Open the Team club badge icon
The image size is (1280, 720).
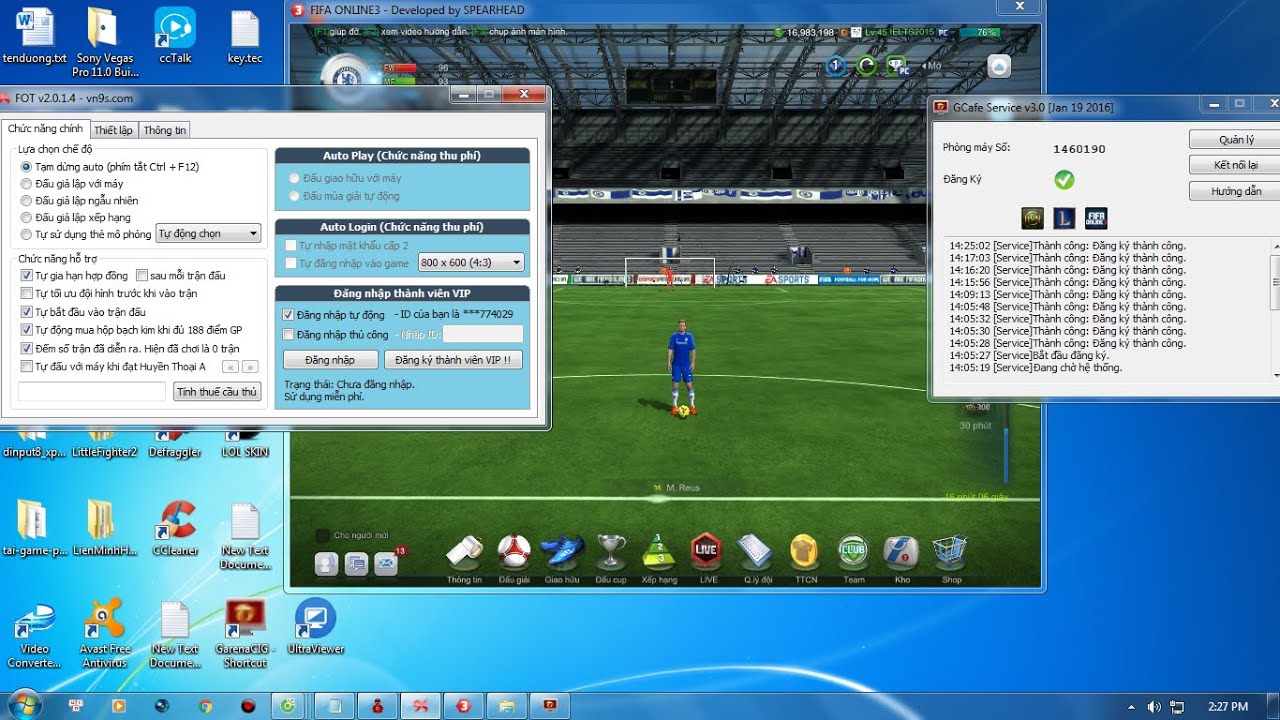853,552
